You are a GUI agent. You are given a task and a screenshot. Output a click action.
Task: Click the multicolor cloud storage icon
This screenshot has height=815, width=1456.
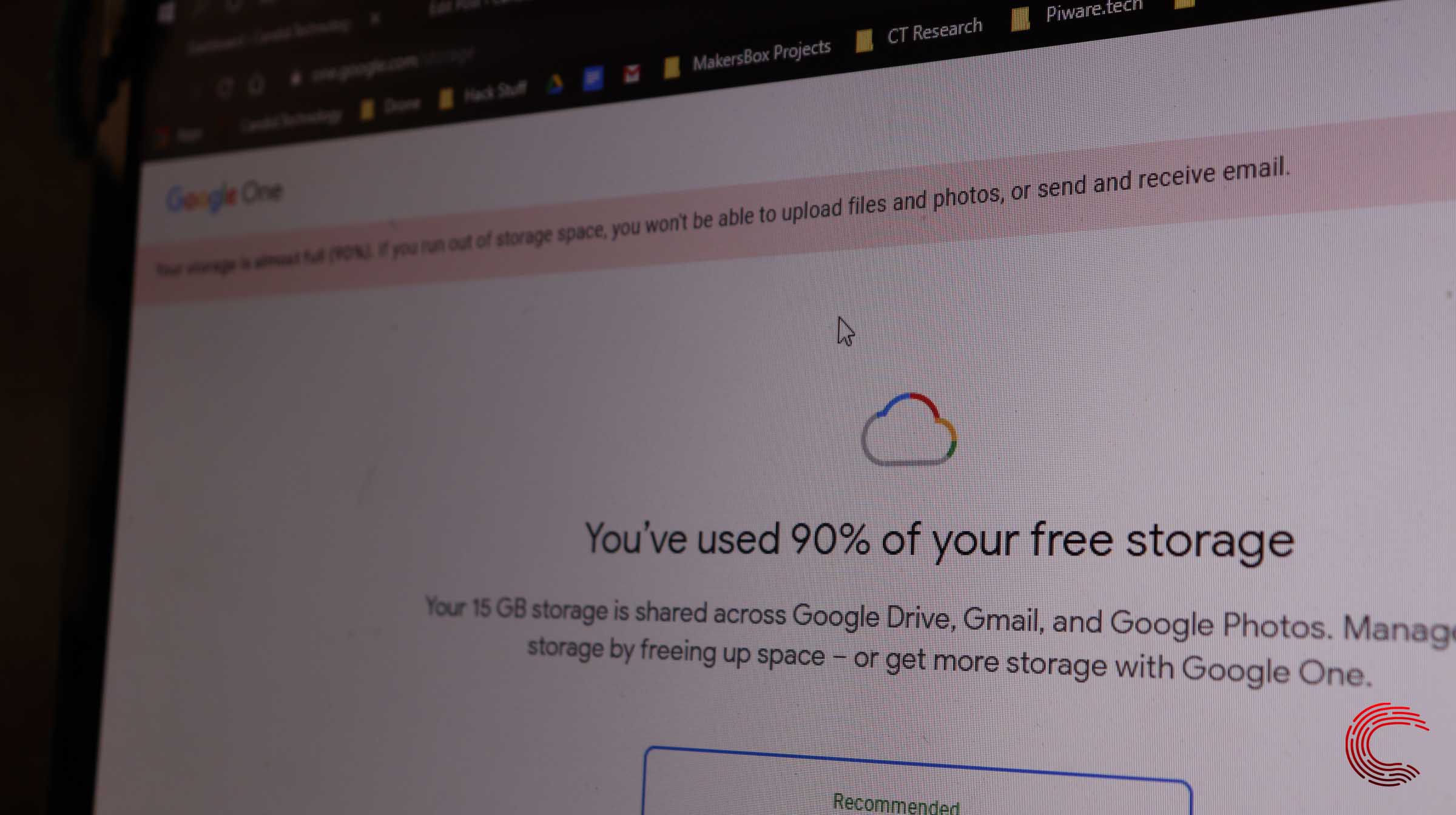909,430
